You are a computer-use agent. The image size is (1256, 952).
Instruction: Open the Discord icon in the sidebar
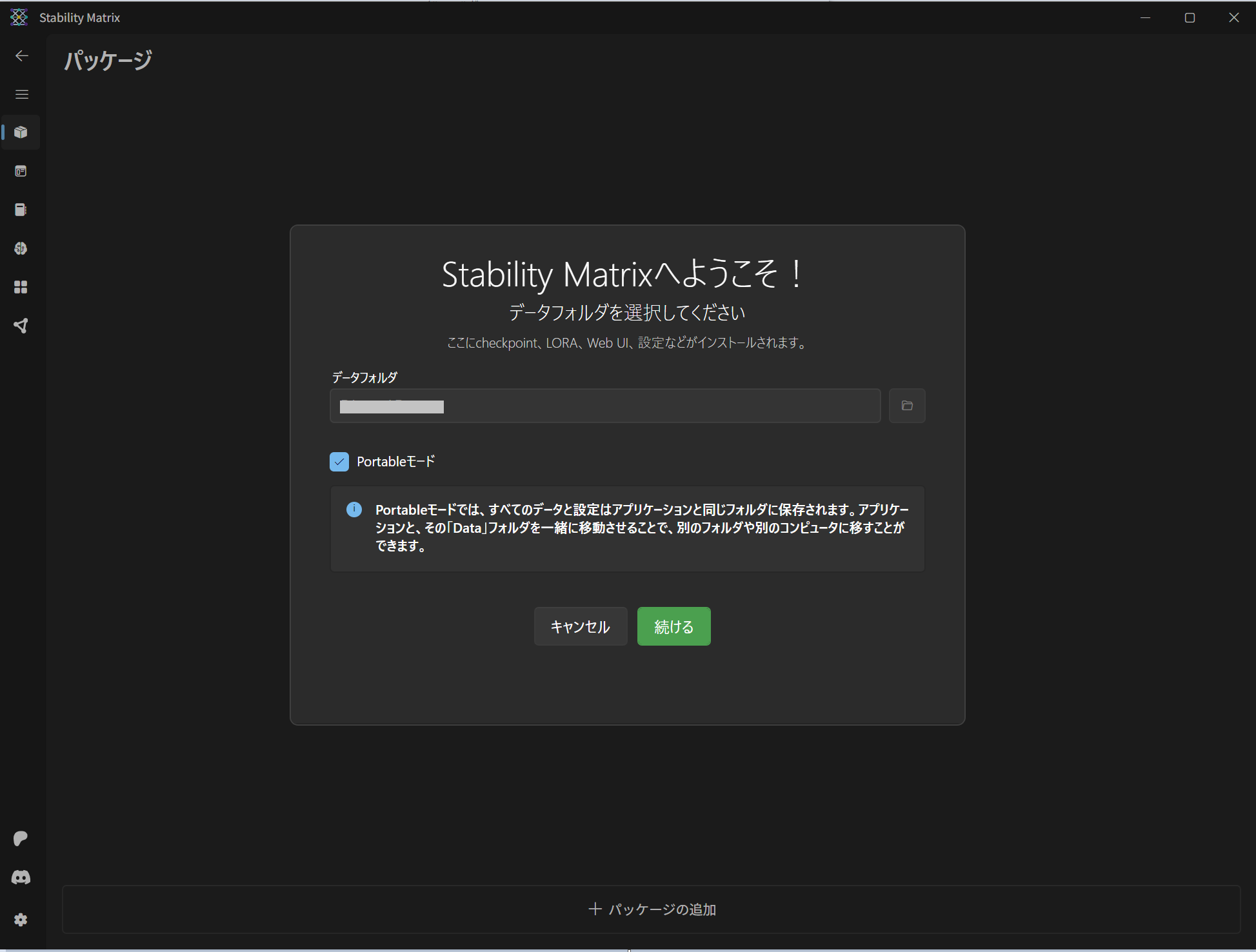(x=20, y=877)
